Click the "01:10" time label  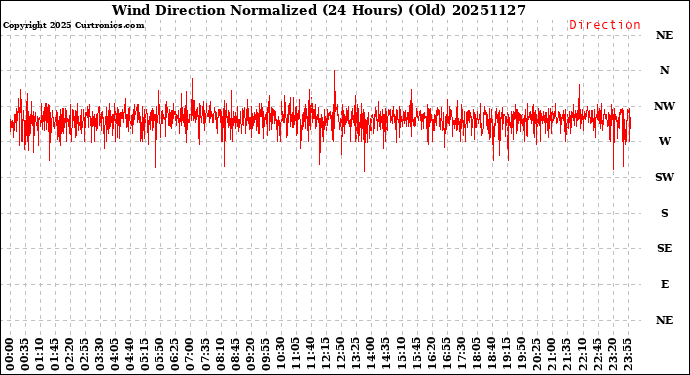tap(40, 355)
